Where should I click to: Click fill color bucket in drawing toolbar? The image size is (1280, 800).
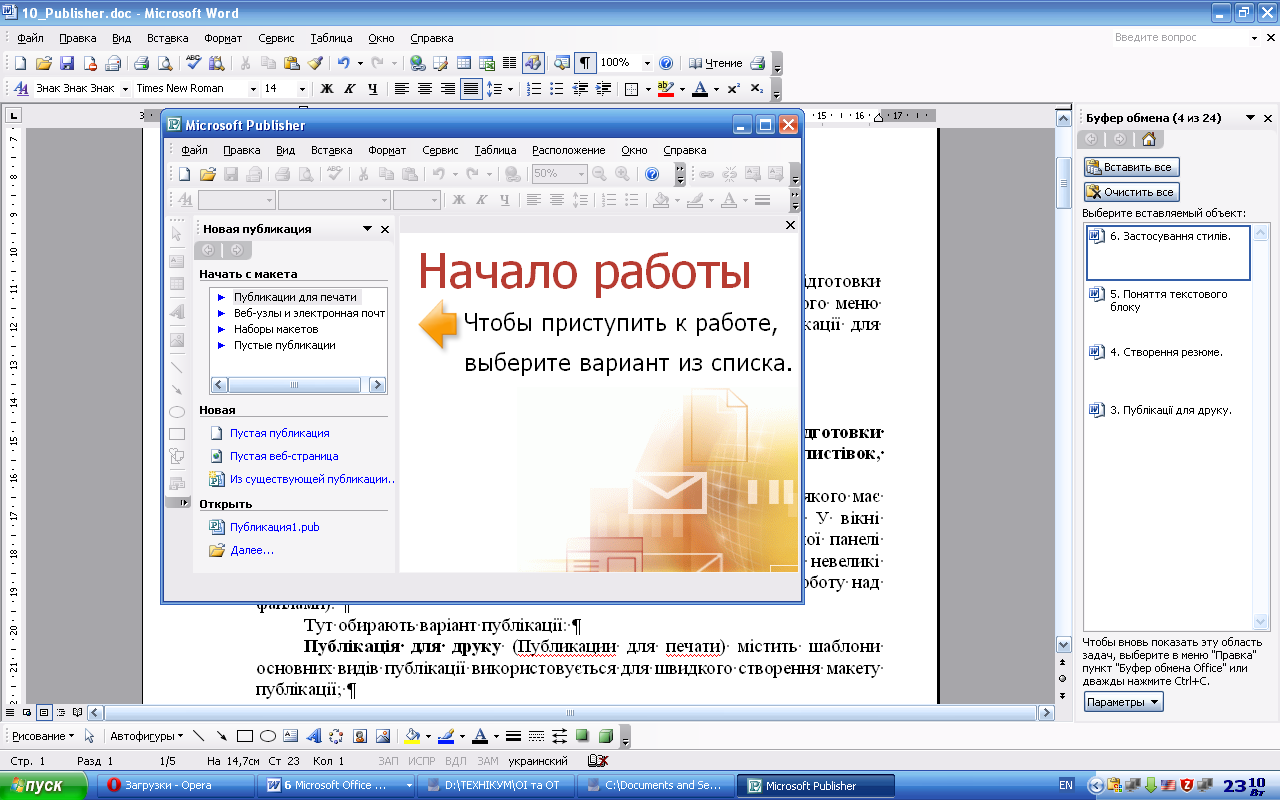[x=411, y=736]
